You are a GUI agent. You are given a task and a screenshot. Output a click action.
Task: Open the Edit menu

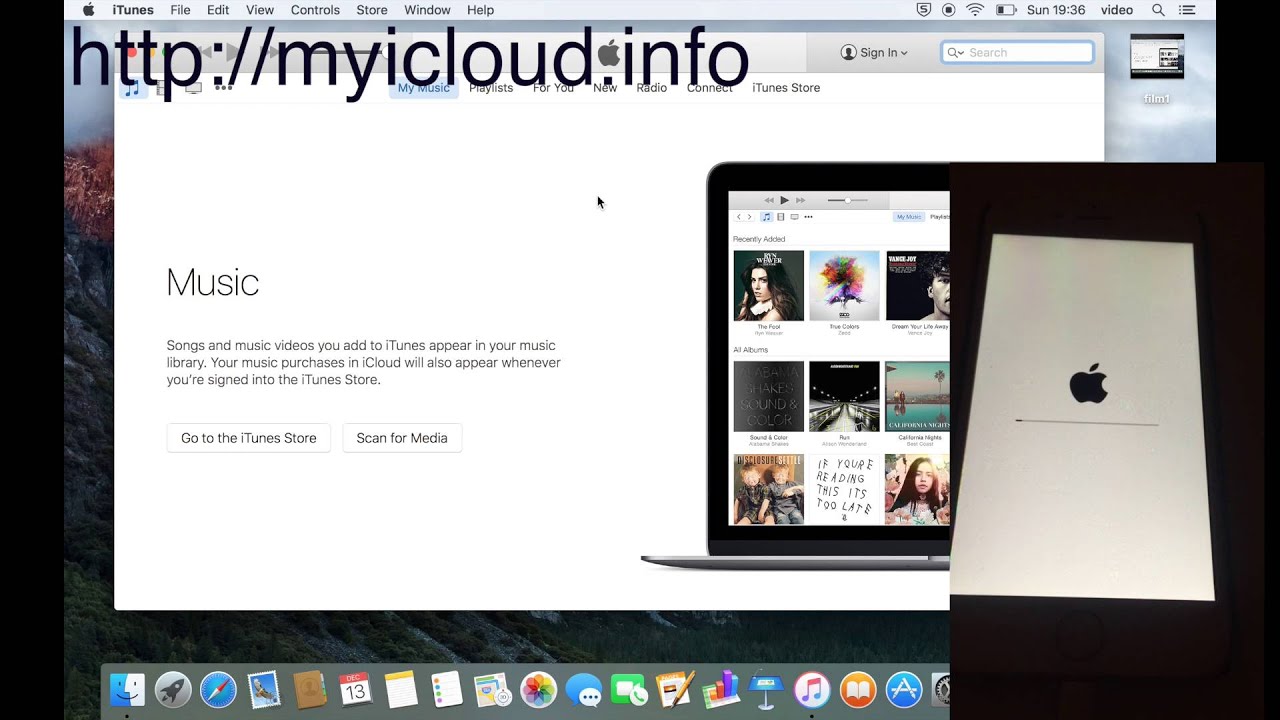tap(218, 10)
